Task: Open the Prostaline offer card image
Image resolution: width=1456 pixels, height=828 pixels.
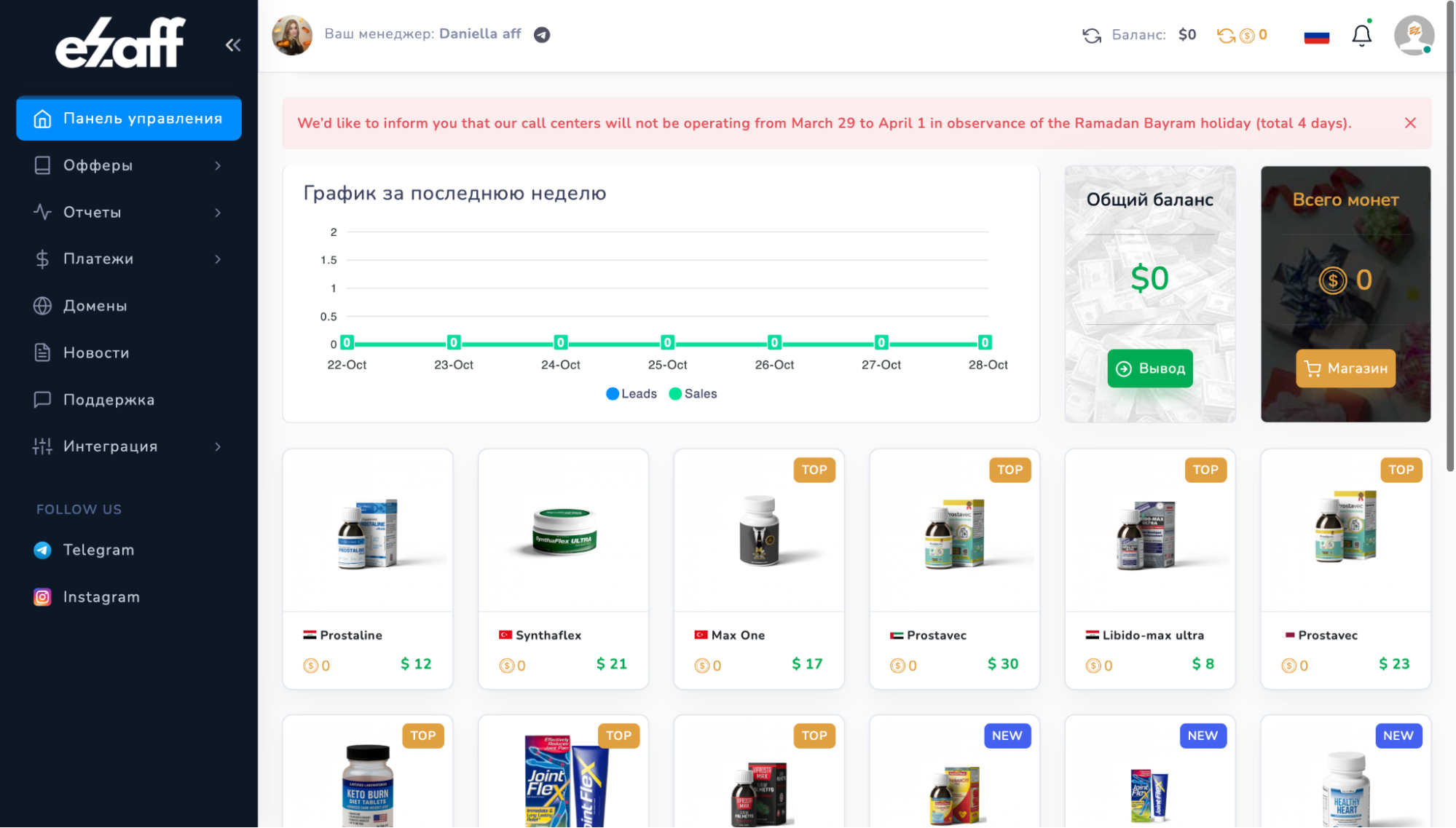Action: click(x=368, y=531)
